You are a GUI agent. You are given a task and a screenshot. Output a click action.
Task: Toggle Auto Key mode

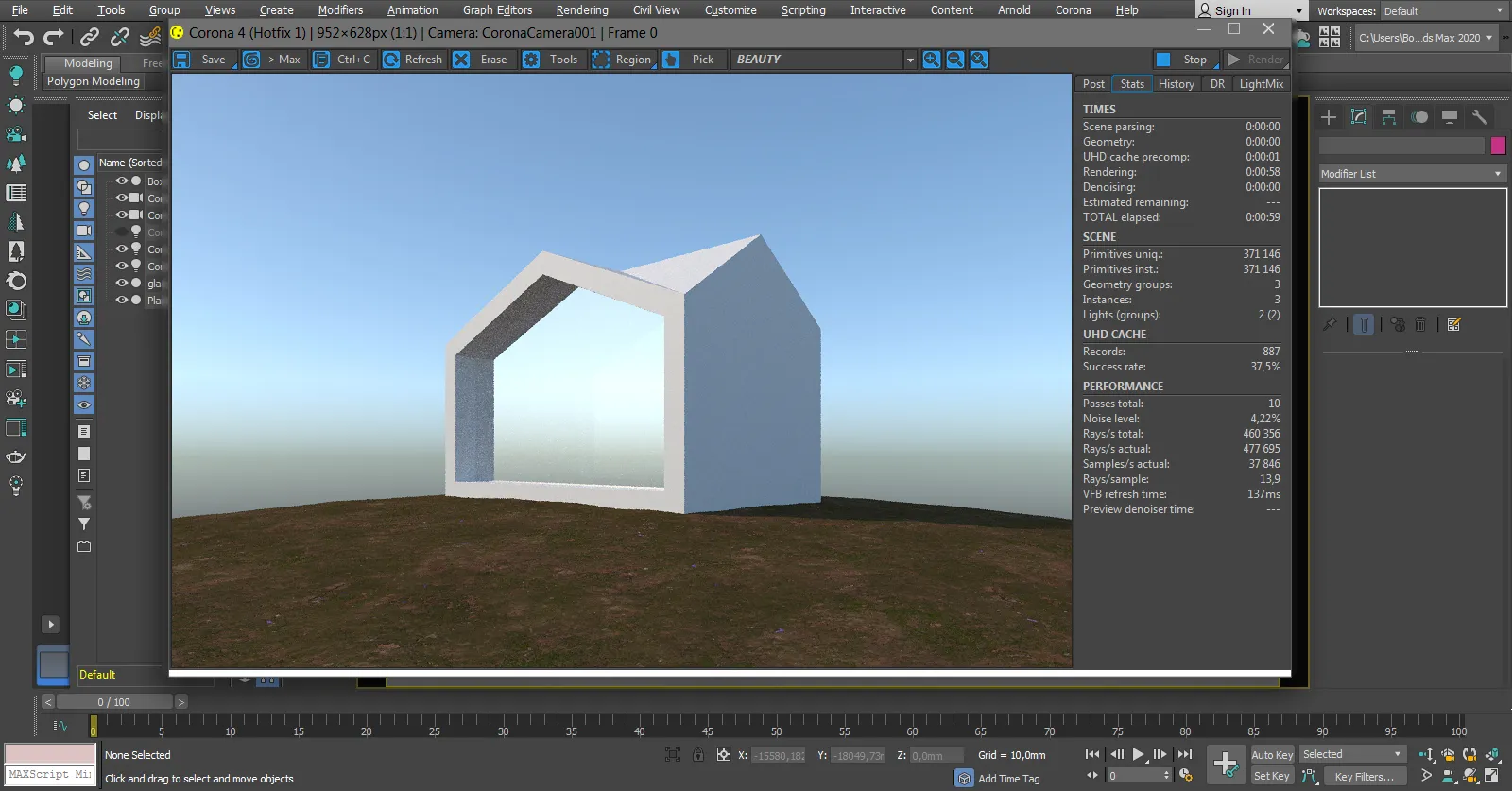coord(1272,755)
